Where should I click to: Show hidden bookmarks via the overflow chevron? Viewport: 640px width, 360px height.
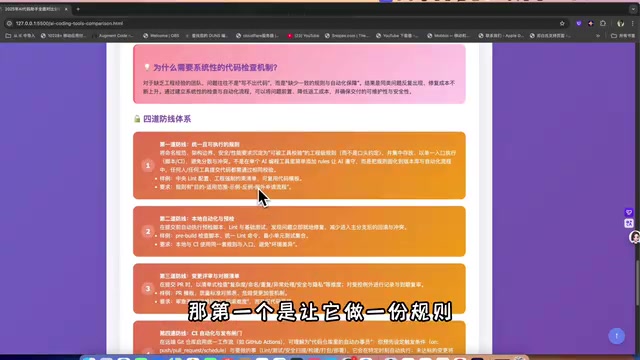click(598, 36)
